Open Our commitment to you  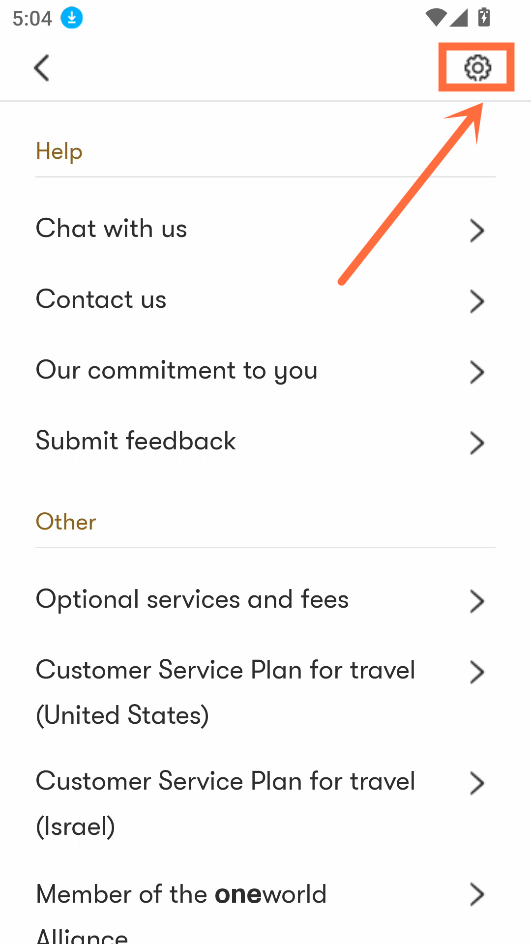(x=265, y=371)
